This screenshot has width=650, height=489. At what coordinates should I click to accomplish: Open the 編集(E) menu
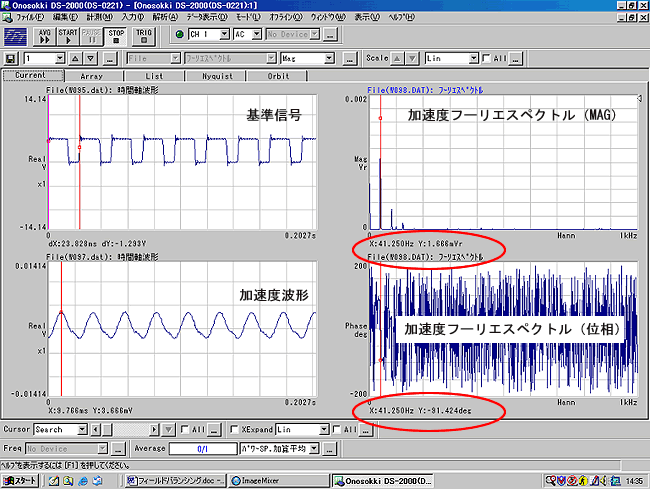pos(65,17)
